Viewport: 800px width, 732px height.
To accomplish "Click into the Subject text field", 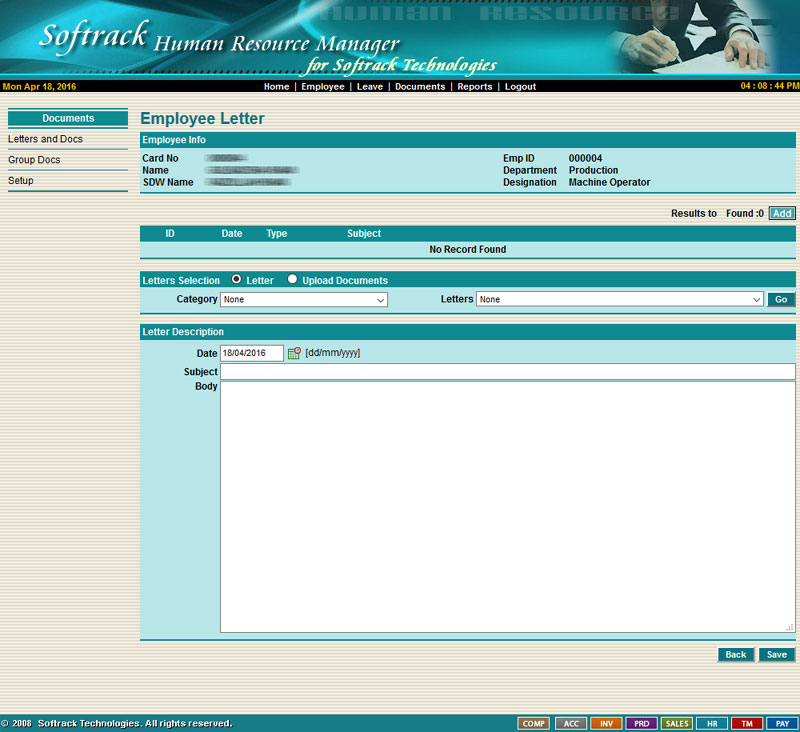I will point(507,372).
